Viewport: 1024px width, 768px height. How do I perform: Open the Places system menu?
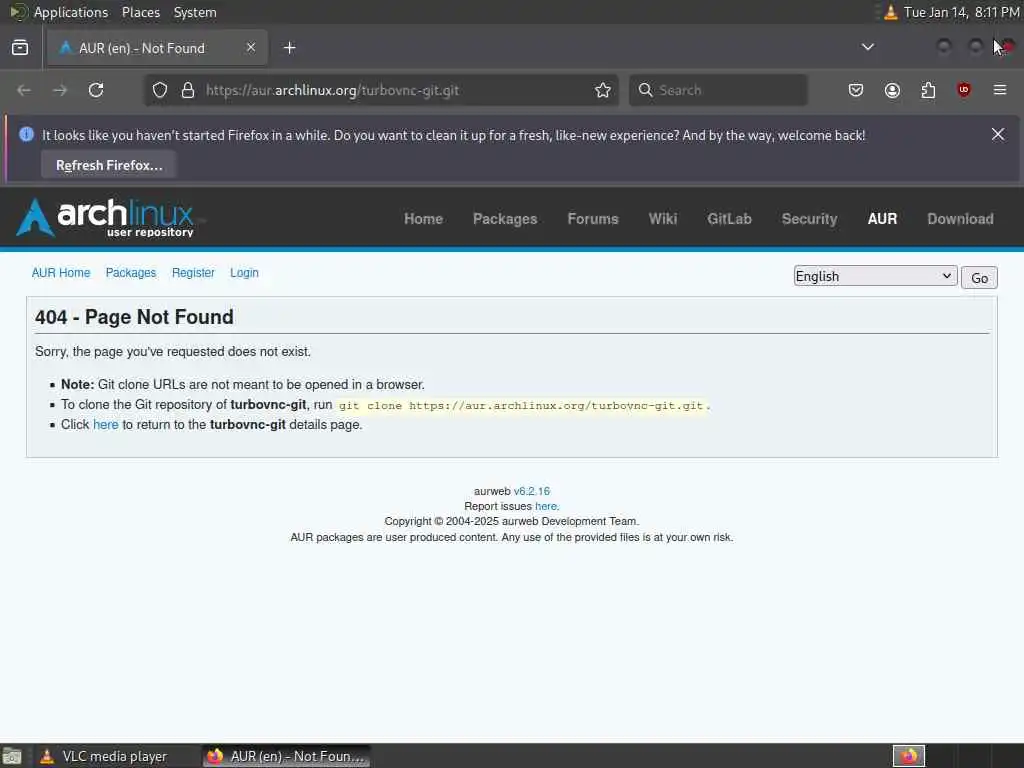coord(140,12)
